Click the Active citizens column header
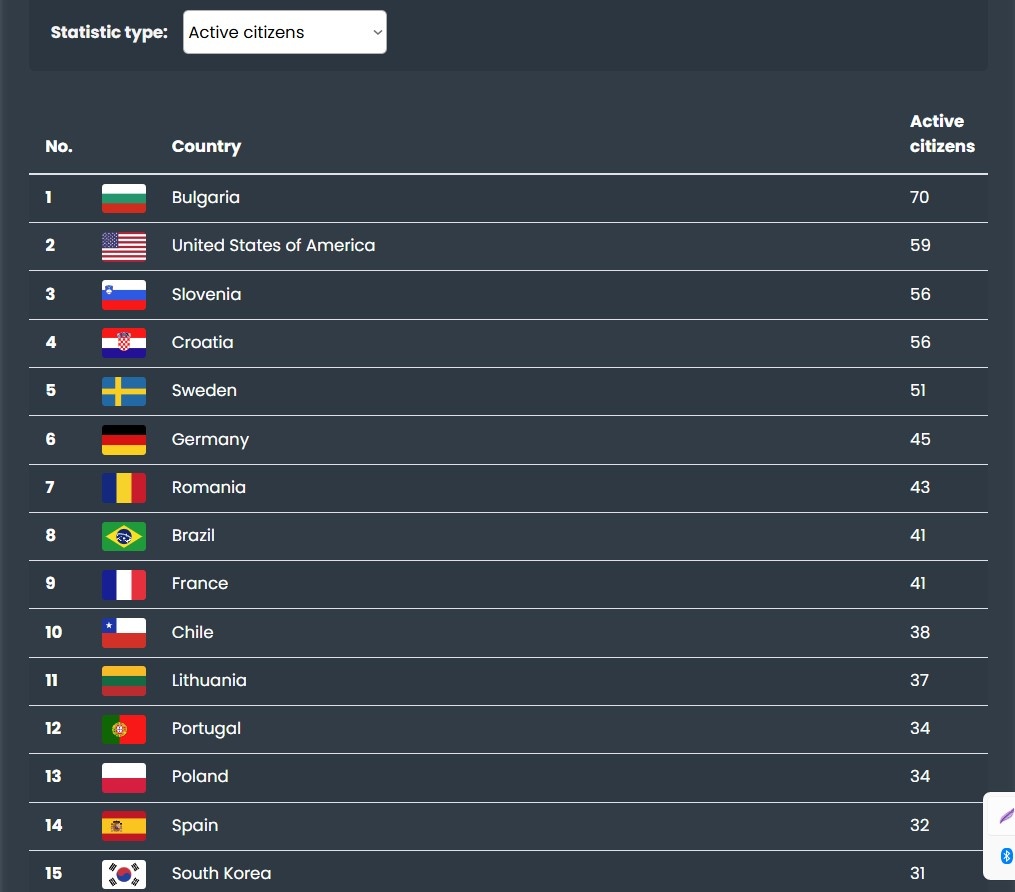The height and width of the screenshot is (892, 1015). click(941, 134)
